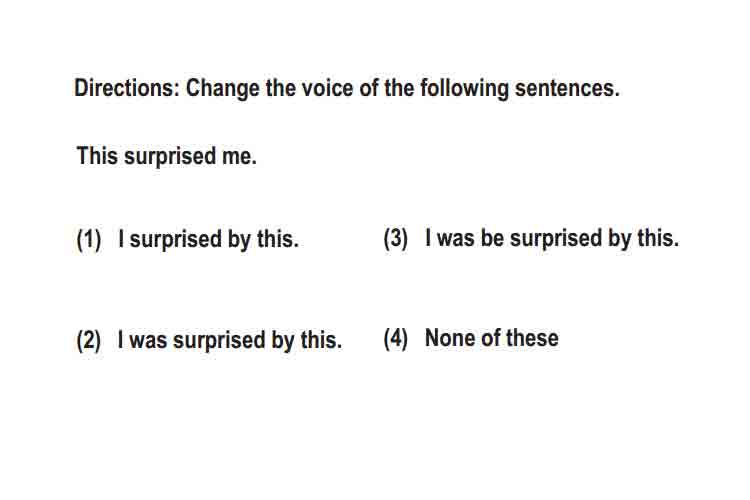The height and width of the screenshot is (500, 750).
Task: Click the word 'Directions:' in the heading
Action: [127, 88]
